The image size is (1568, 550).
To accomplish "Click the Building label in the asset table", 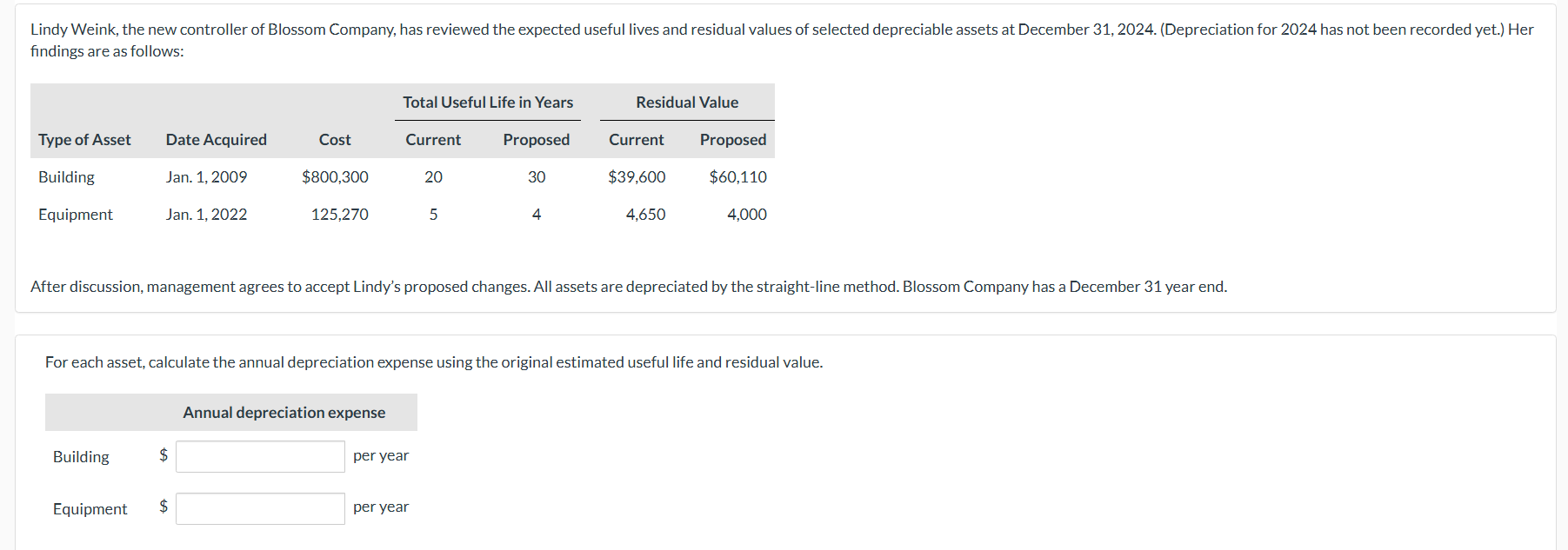I will click(x=66, y=177).
